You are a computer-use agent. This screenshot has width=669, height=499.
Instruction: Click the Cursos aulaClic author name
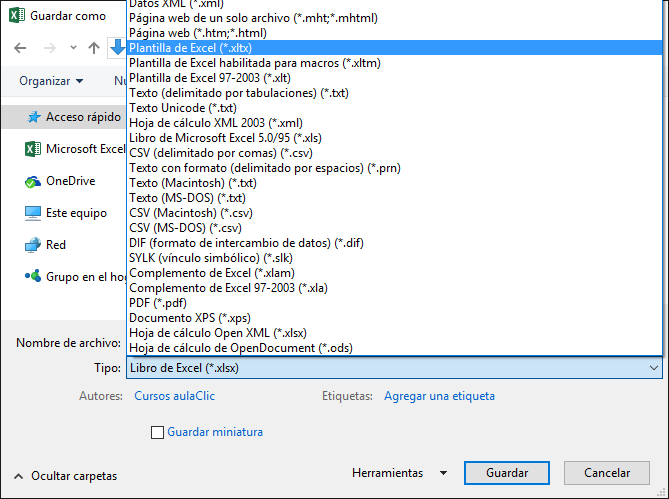pyautogui.click(x=178, y=396)
